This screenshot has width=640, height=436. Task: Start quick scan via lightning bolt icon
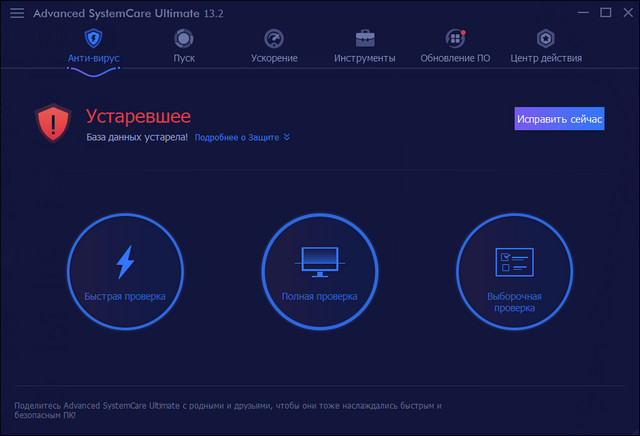tap(125, 262)
